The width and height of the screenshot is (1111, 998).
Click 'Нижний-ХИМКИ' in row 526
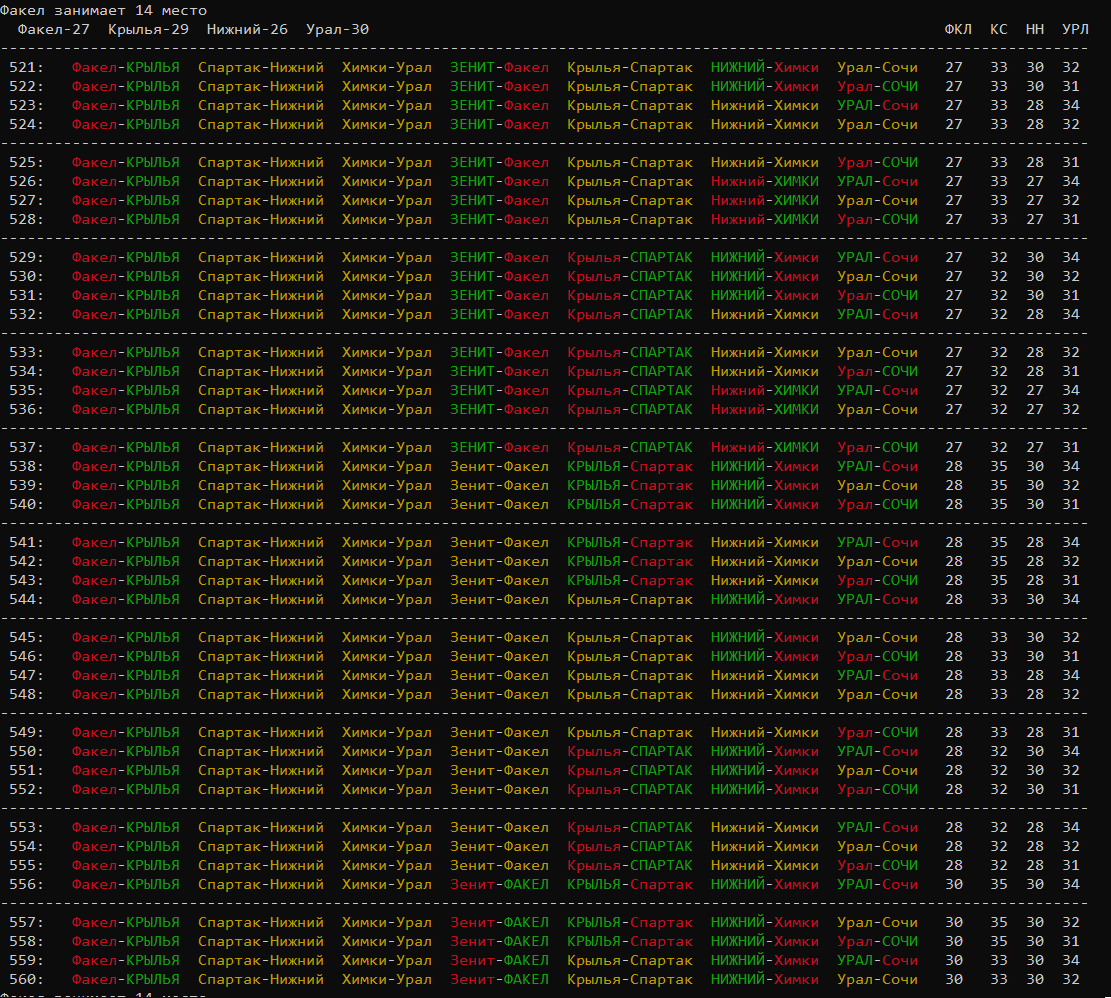[765, 181]
